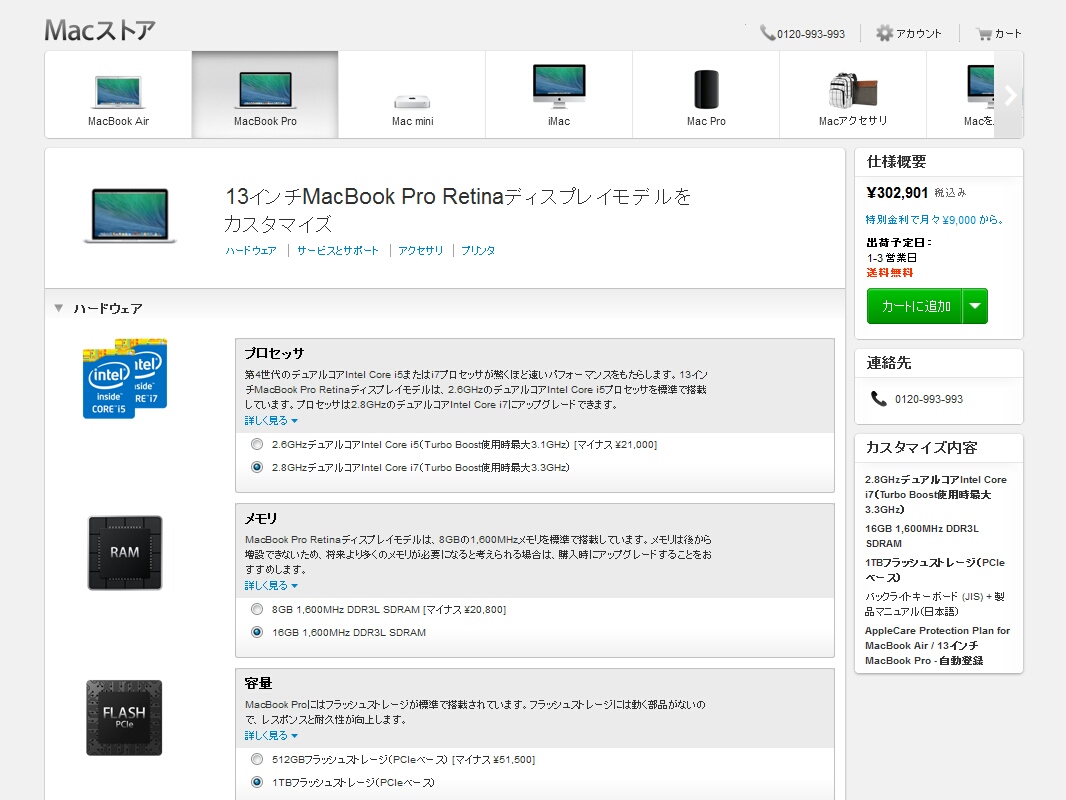Select the MacBook Pro category icon
The width and height of the screenshot is (1066, 800).
pyautogui.click(x=265, y=90)
